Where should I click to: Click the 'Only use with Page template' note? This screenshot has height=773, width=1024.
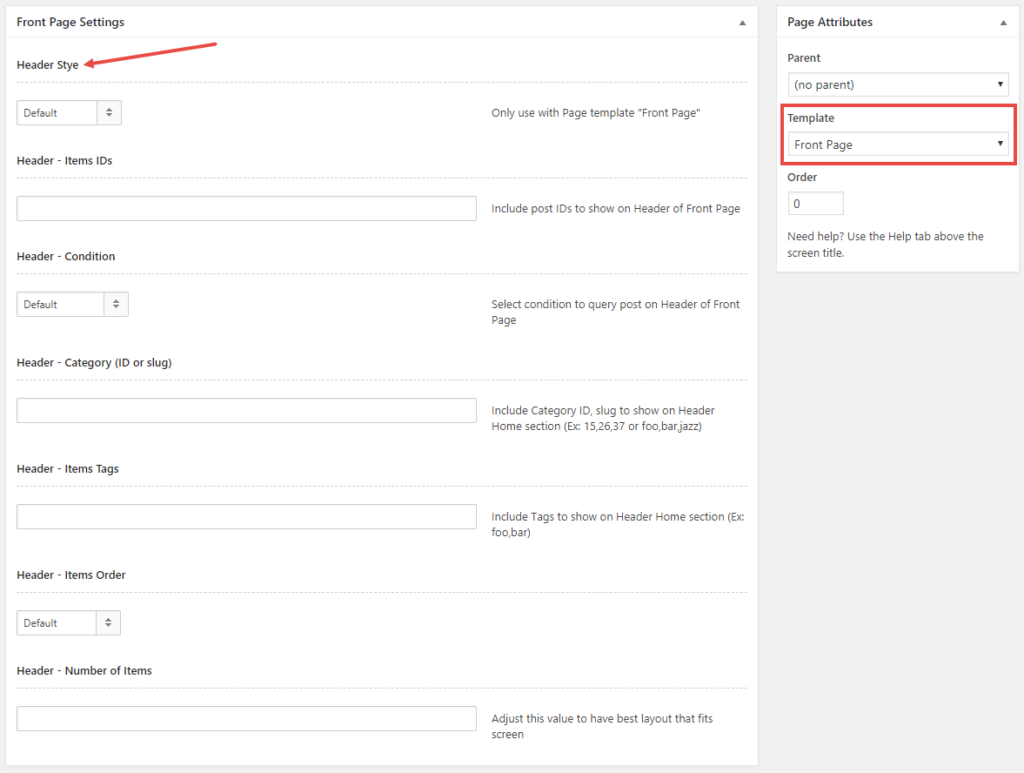coord(596,113)
